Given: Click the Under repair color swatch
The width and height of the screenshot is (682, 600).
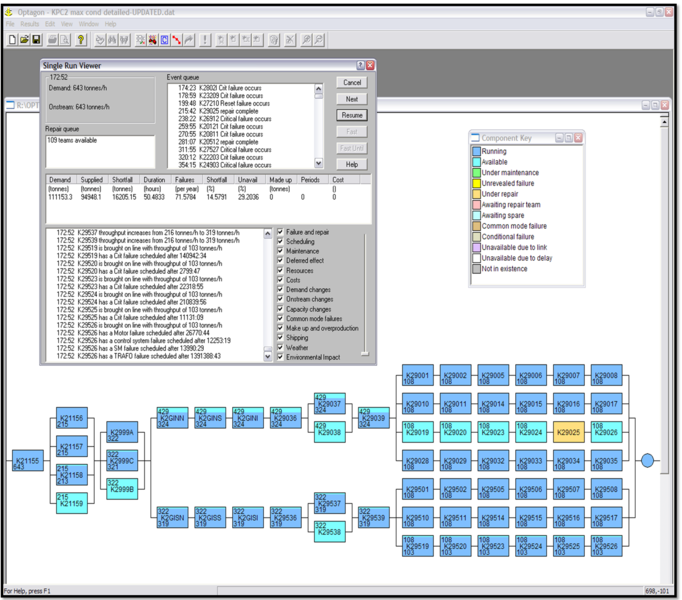Looking at the screenshot, I should 476,194.
